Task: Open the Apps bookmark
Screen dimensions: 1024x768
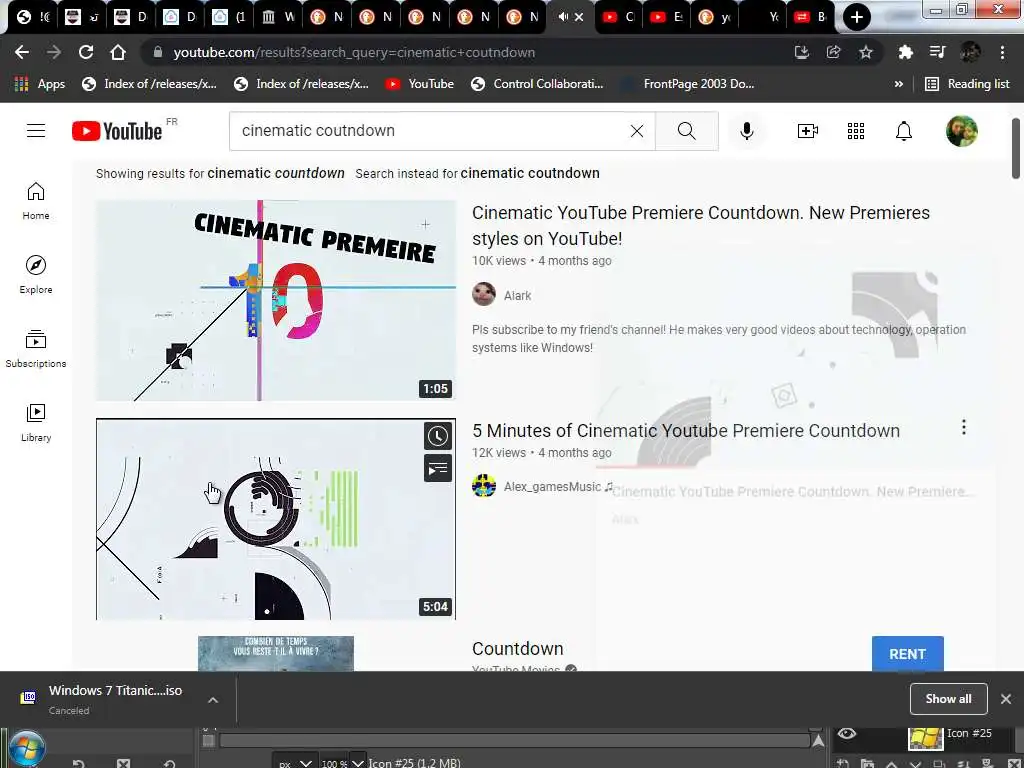Action: click(40, 84)
